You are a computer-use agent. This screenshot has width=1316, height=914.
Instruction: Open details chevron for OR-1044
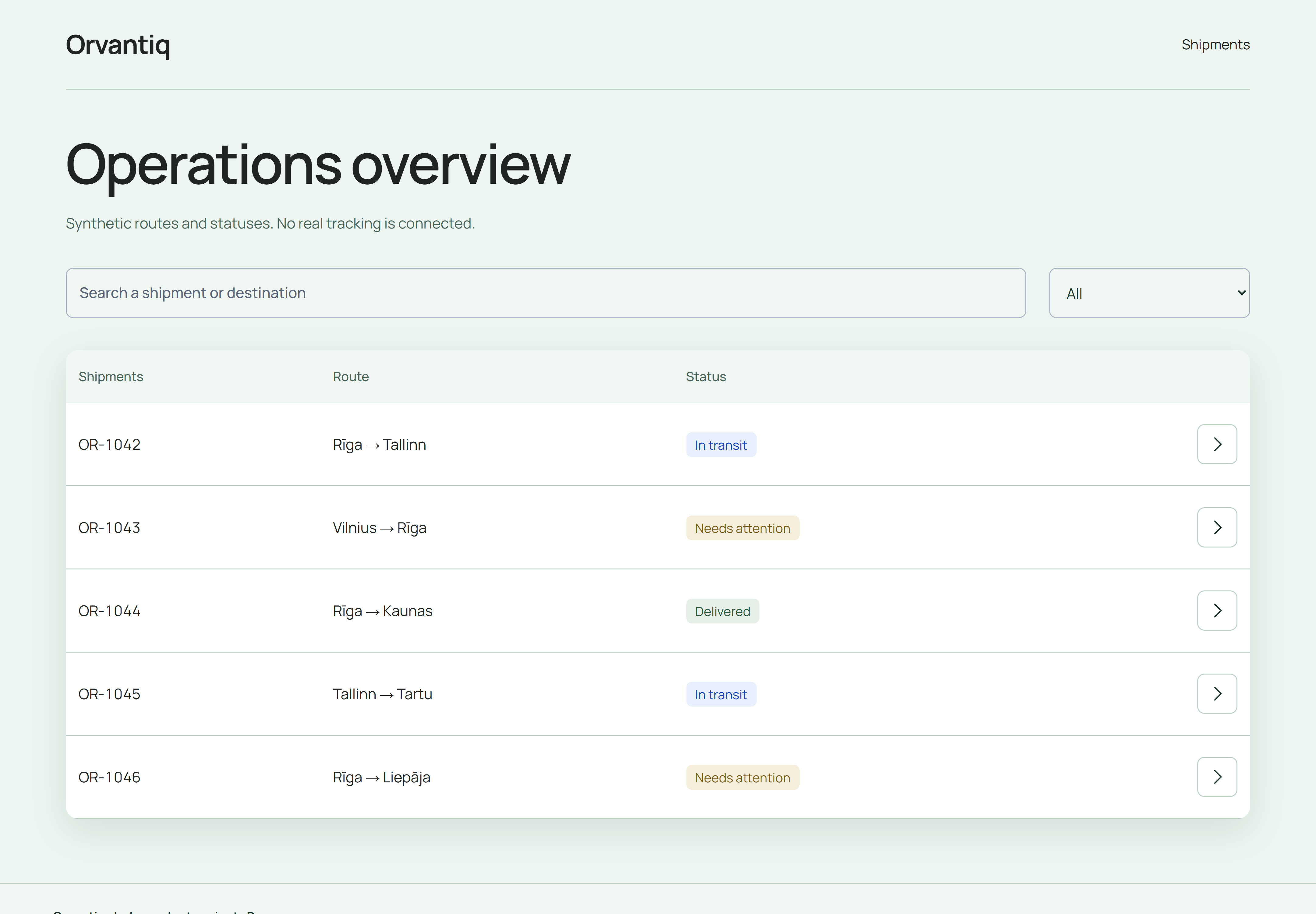(x=1217, y=611)
